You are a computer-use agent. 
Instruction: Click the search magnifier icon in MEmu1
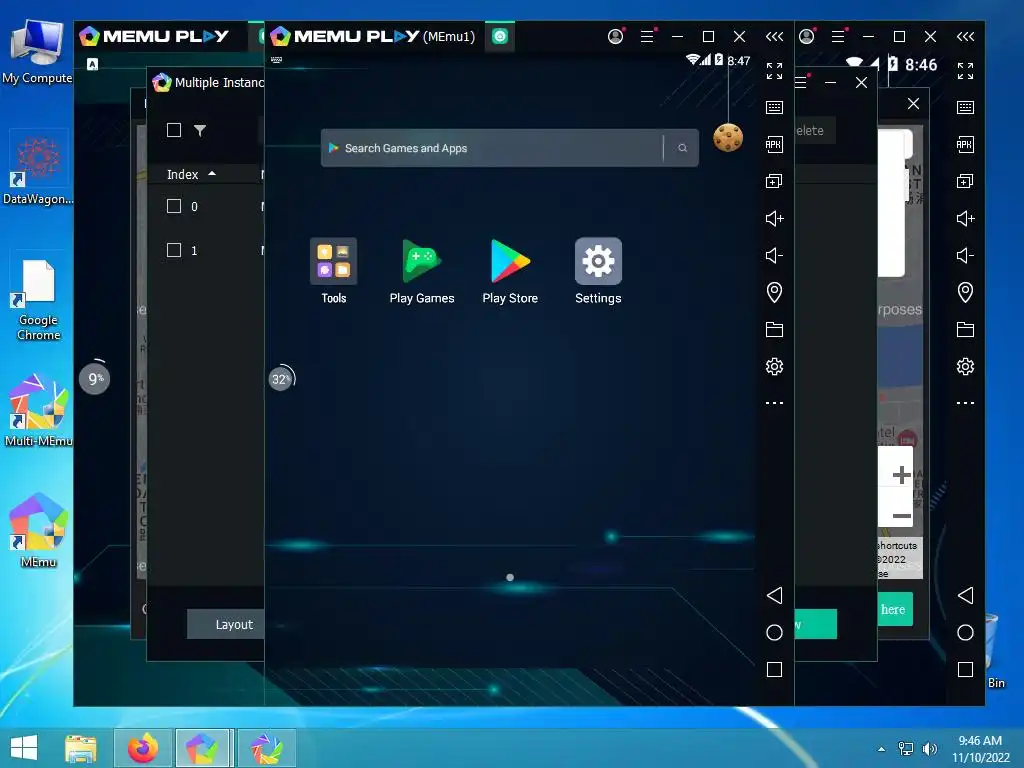click(x=682, y=148)
